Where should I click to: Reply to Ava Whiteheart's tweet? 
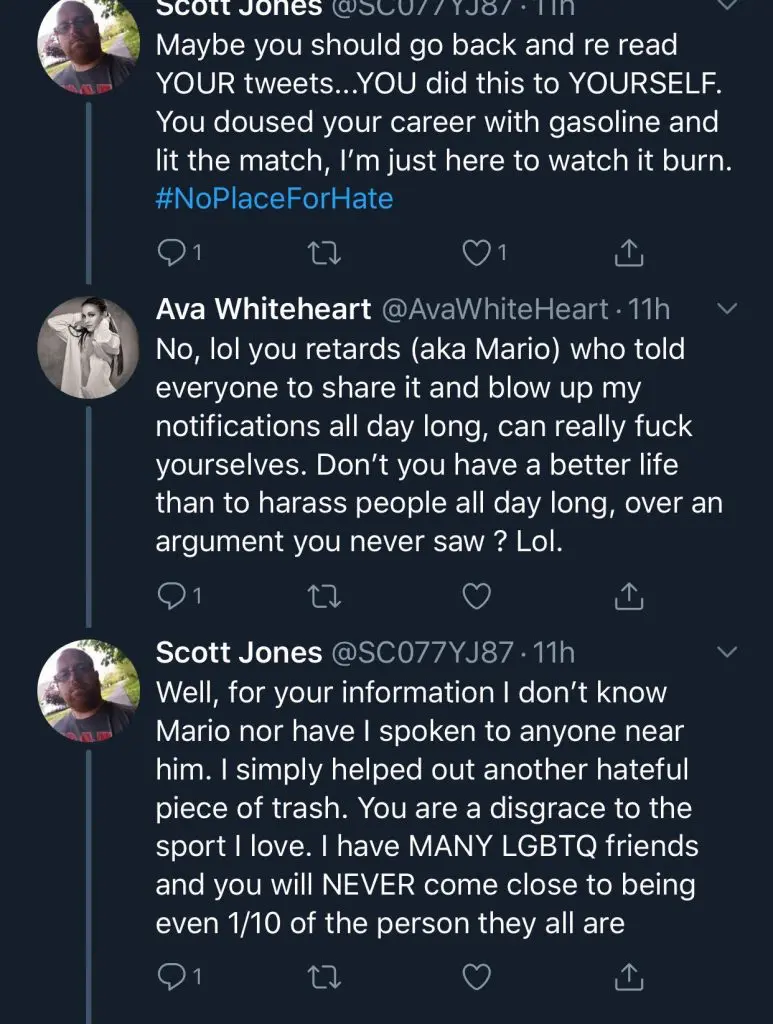173,597
